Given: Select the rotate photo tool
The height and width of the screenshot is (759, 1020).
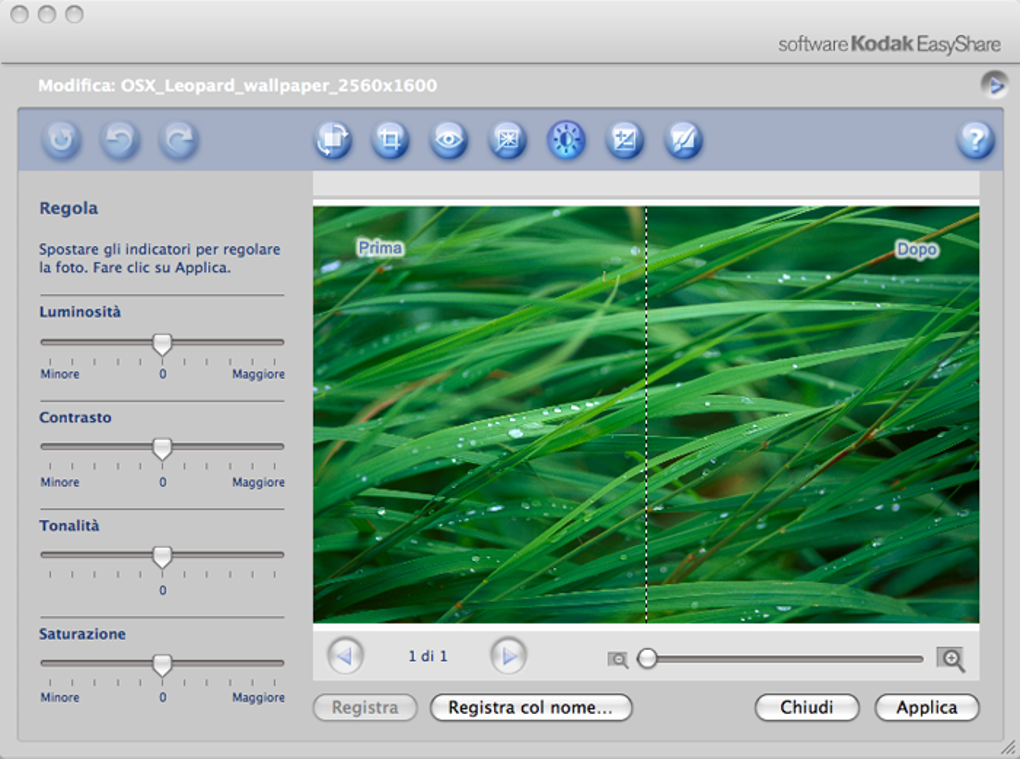Looking at the screenshot, I should (333, 140).
